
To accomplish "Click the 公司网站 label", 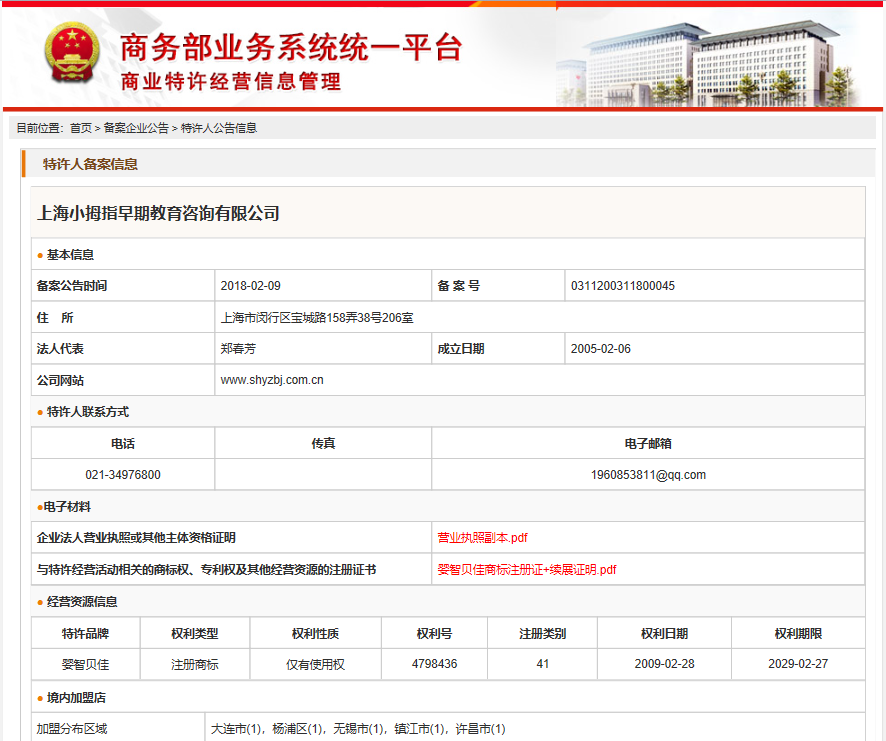I will pyautogui.click(x=60, y=380).
